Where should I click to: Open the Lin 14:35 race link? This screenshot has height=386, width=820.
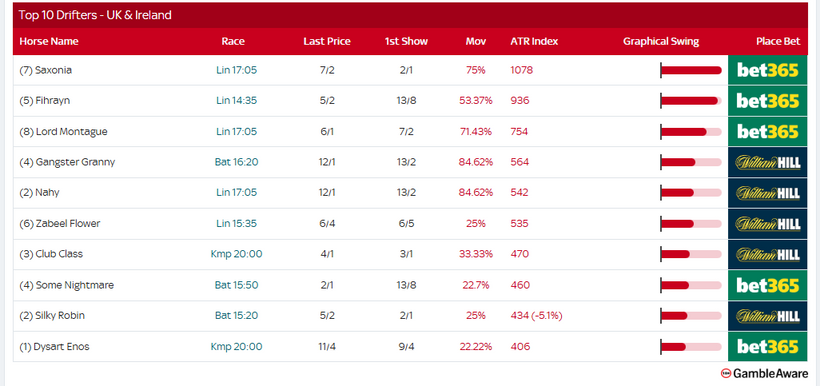[236, 101]
